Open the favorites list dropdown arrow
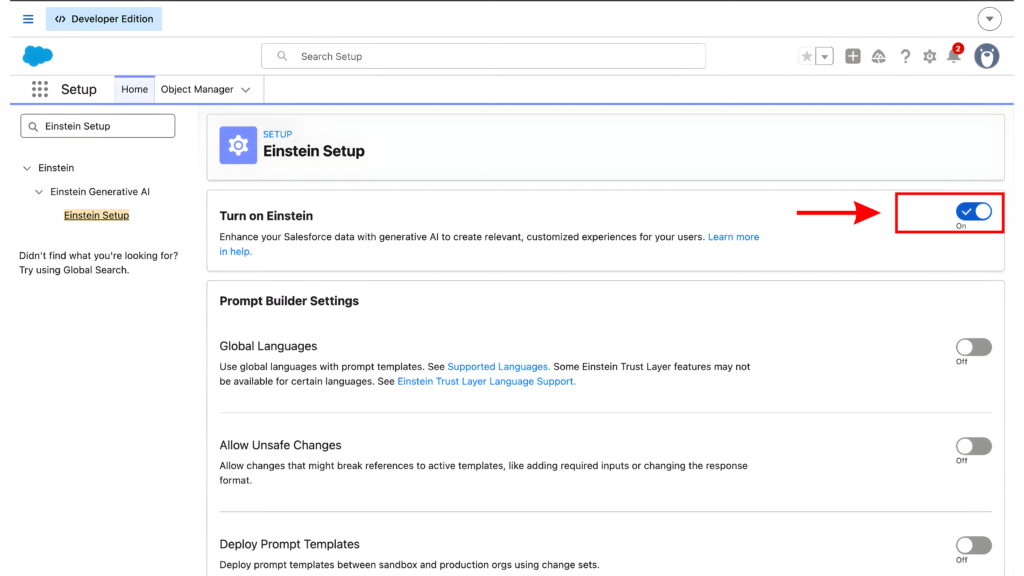The height and width of the screenshot is (576, 1024). (825, 57)
